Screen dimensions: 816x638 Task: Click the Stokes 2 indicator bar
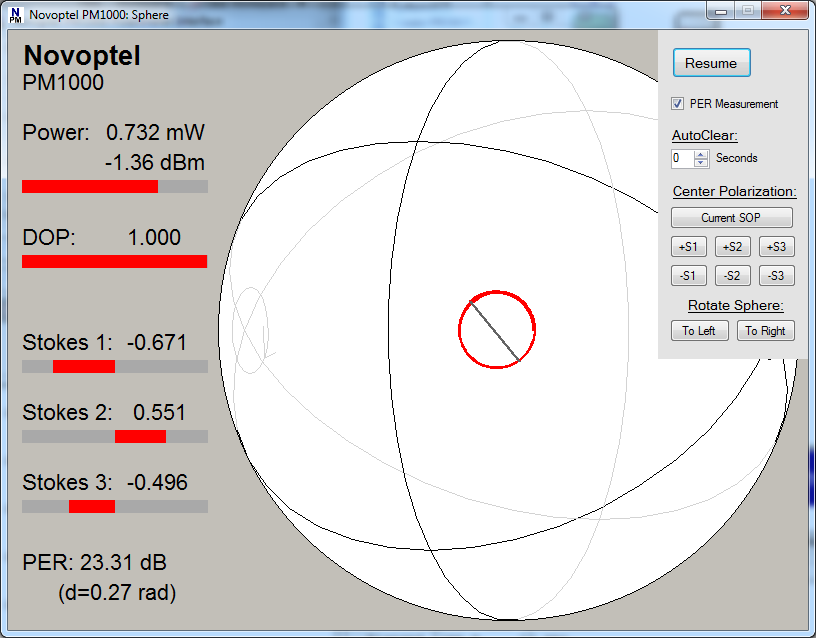click(x=140, y=436)
